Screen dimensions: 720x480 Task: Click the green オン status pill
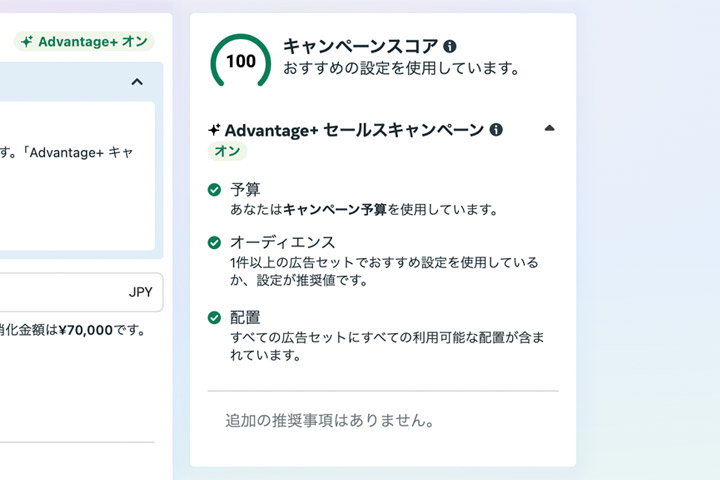pos(227,151)
